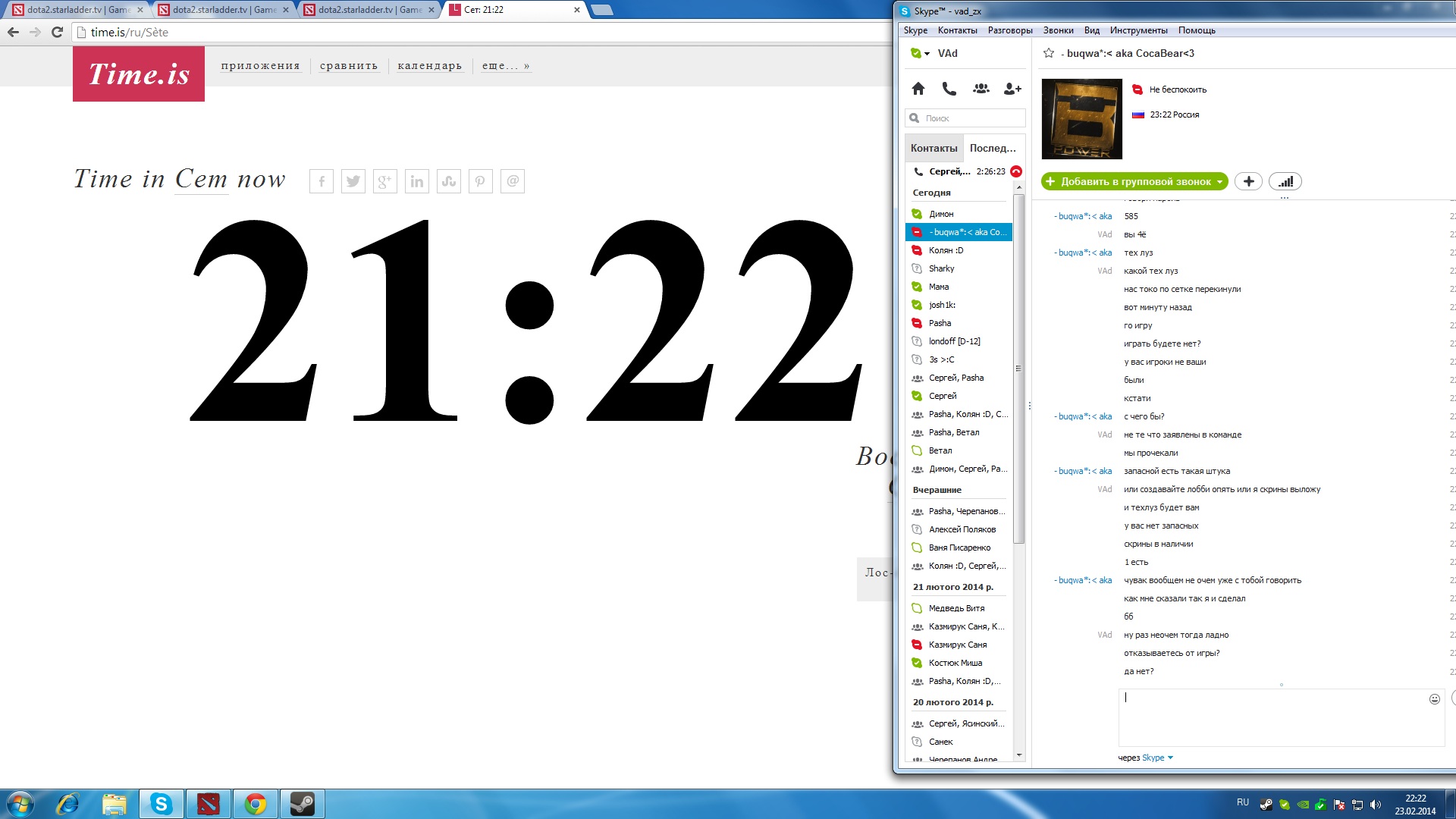Expand the group call button arrow
This screenshot has height=819, width=1456.
1219,181
